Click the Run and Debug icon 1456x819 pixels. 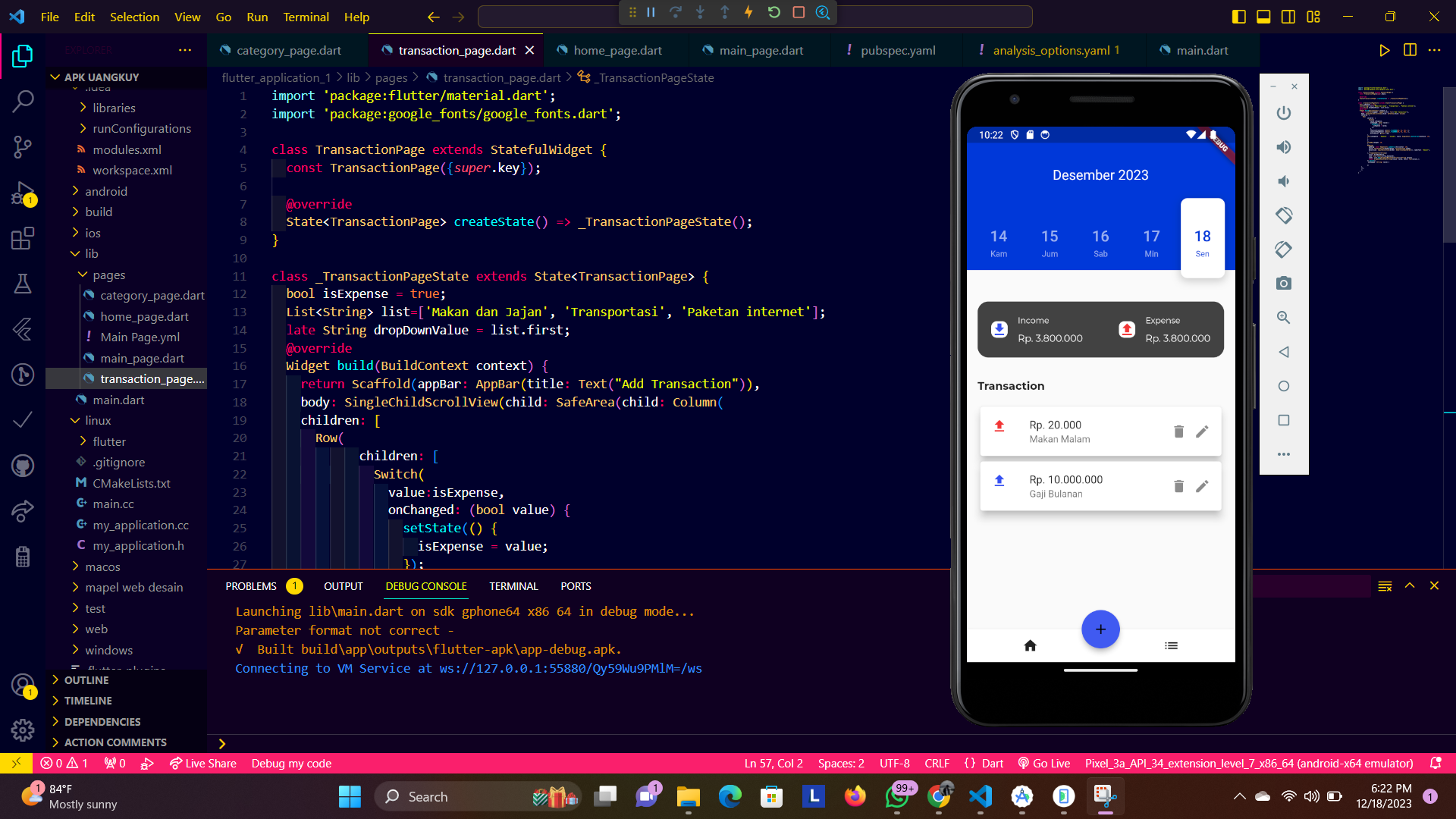pyautogui.click(x=23, y=193)
